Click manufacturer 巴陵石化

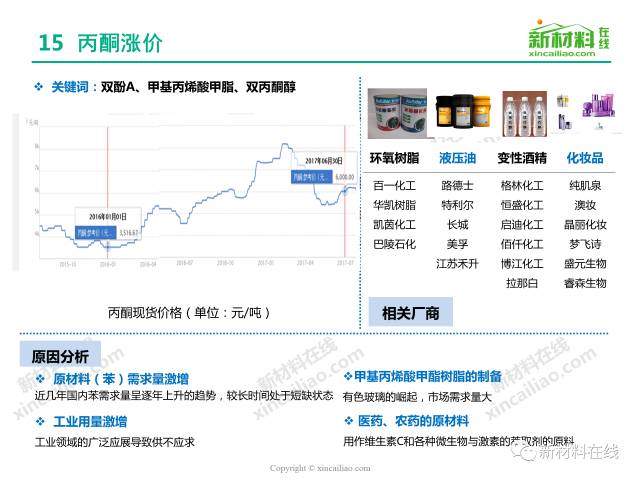[x=394, y=244]
